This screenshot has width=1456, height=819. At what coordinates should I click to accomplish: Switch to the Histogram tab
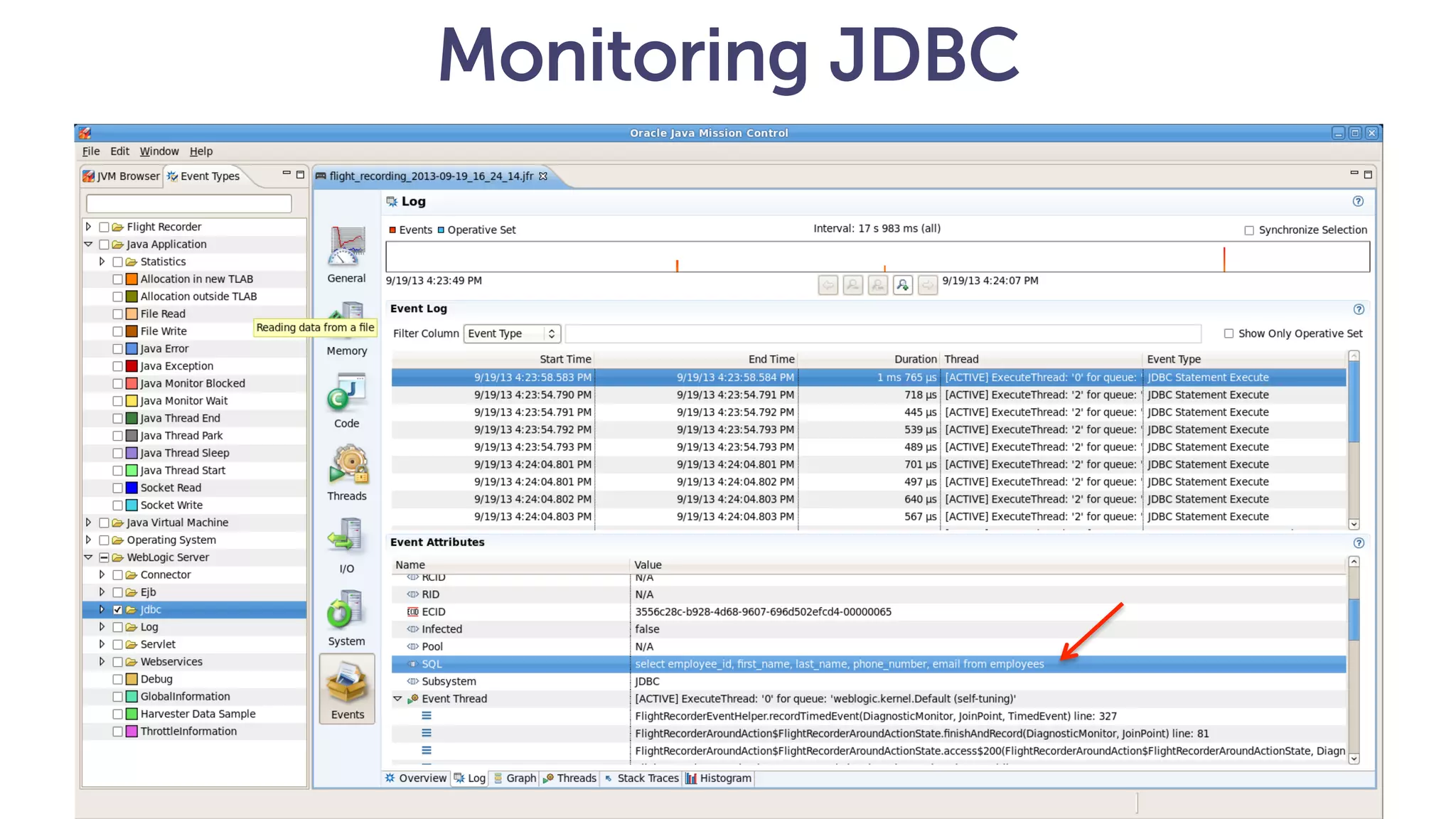click(719, 778)
